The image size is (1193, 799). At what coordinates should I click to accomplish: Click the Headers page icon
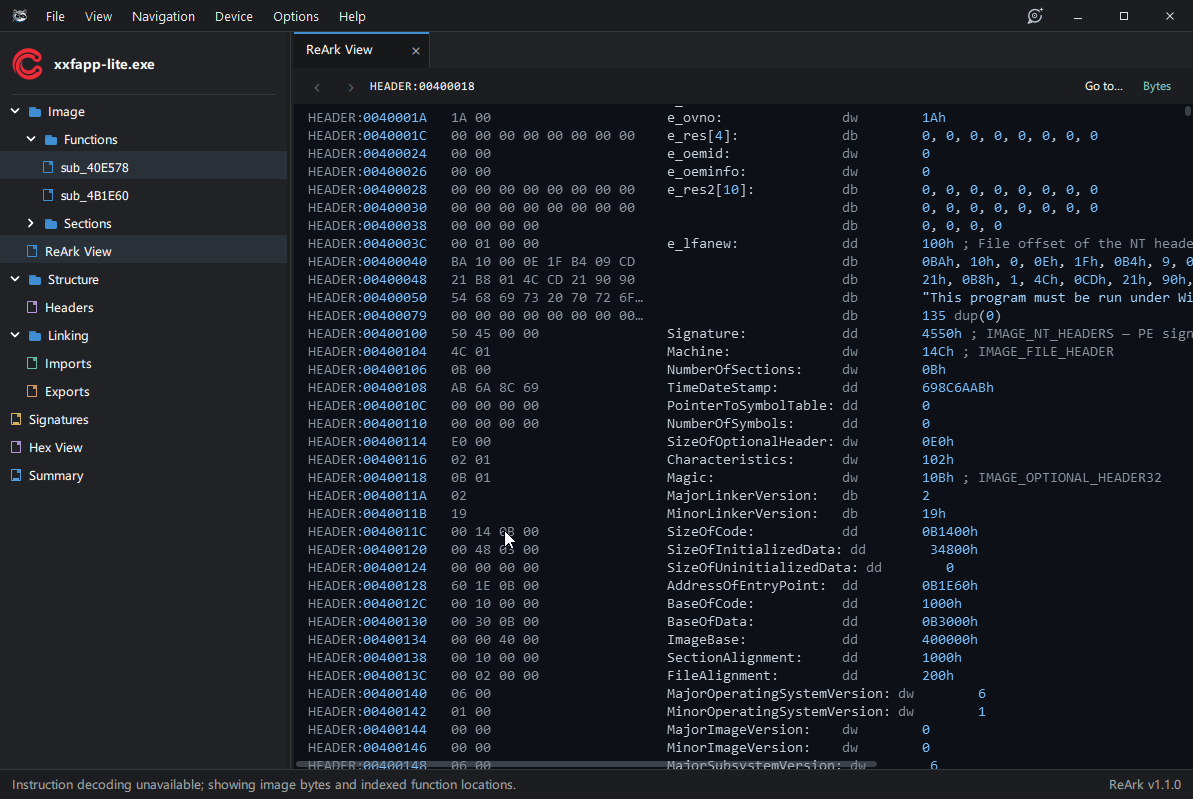click(x=32, y=307)
